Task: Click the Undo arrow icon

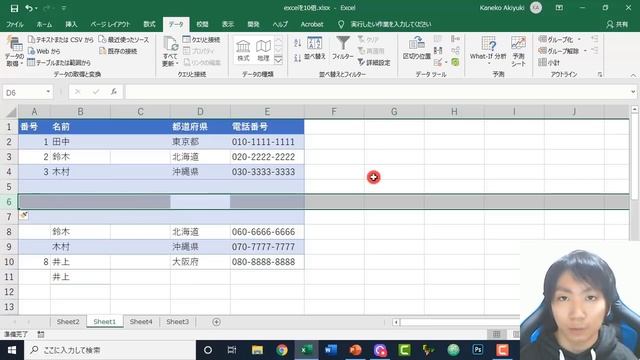Action: 29,8
